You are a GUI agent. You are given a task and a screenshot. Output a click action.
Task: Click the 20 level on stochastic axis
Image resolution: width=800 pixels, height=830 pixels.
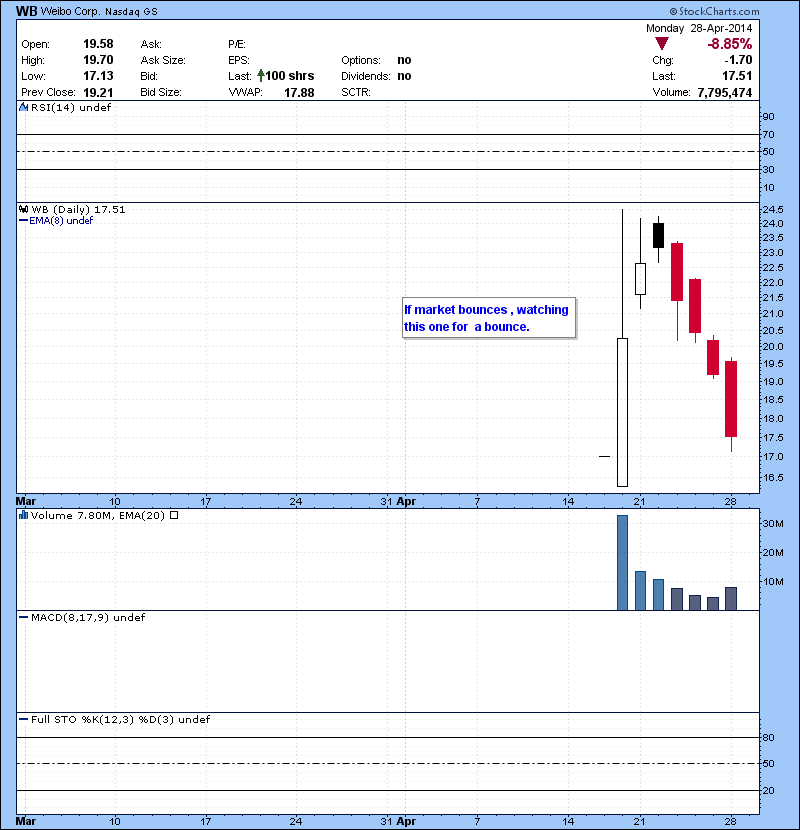point(768,790)
